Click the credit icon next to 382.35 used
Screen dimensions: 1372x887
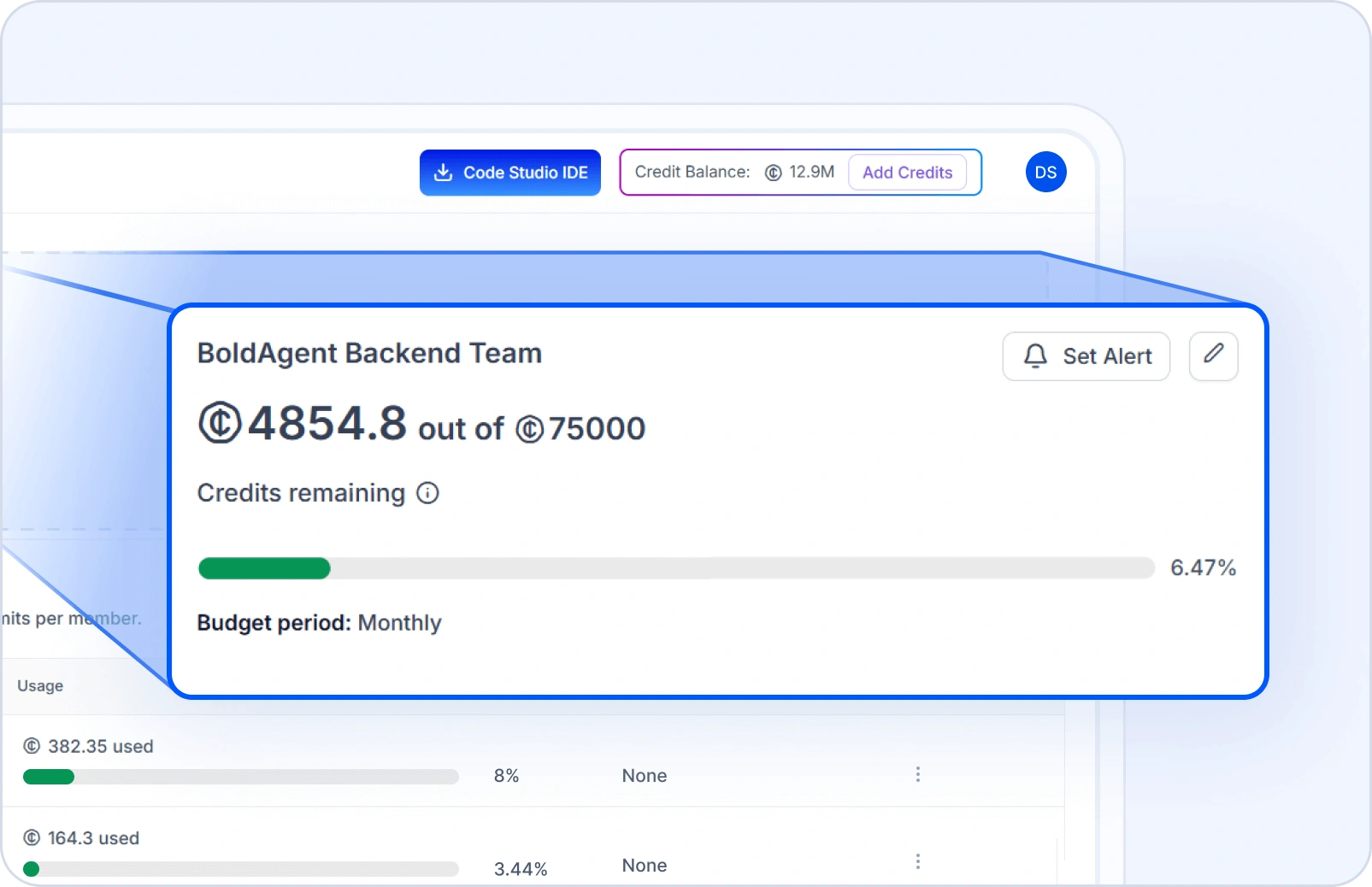(32, 746)
